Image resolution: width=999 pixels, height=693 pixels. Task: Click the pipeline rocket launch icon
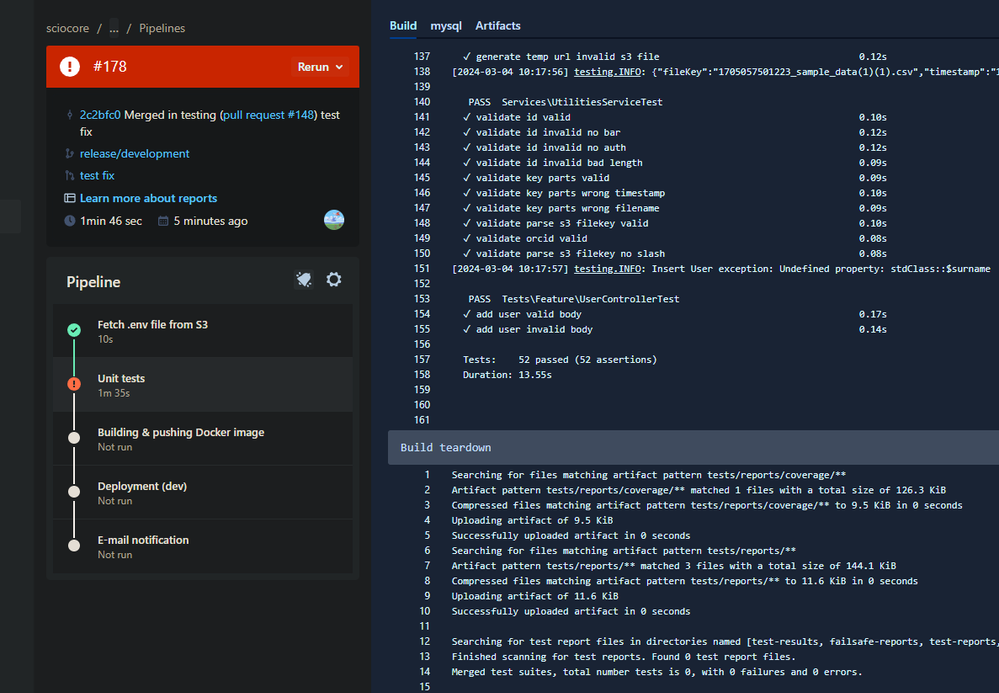click(304, 280)
